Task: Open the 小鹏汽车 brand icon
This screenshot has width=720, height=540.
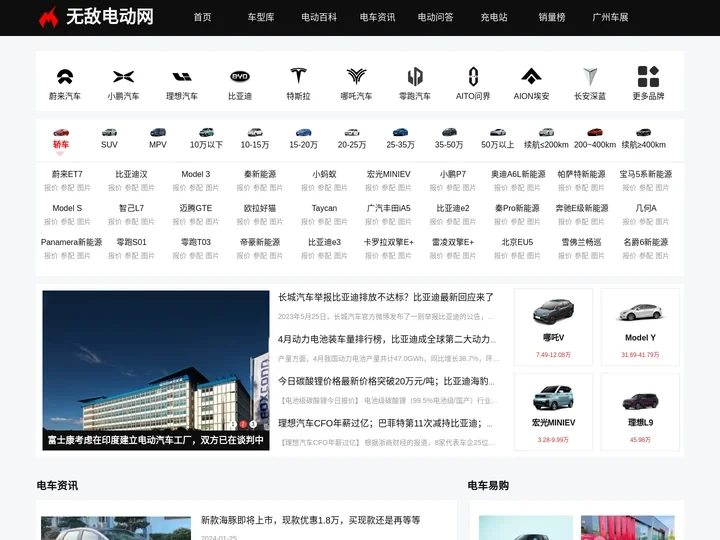Action: coord(123,77)
